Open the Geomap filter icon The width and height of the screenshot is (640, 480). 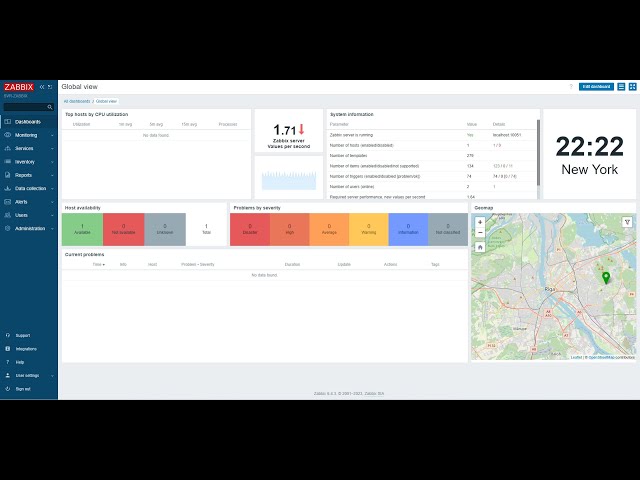coord(627,222)
